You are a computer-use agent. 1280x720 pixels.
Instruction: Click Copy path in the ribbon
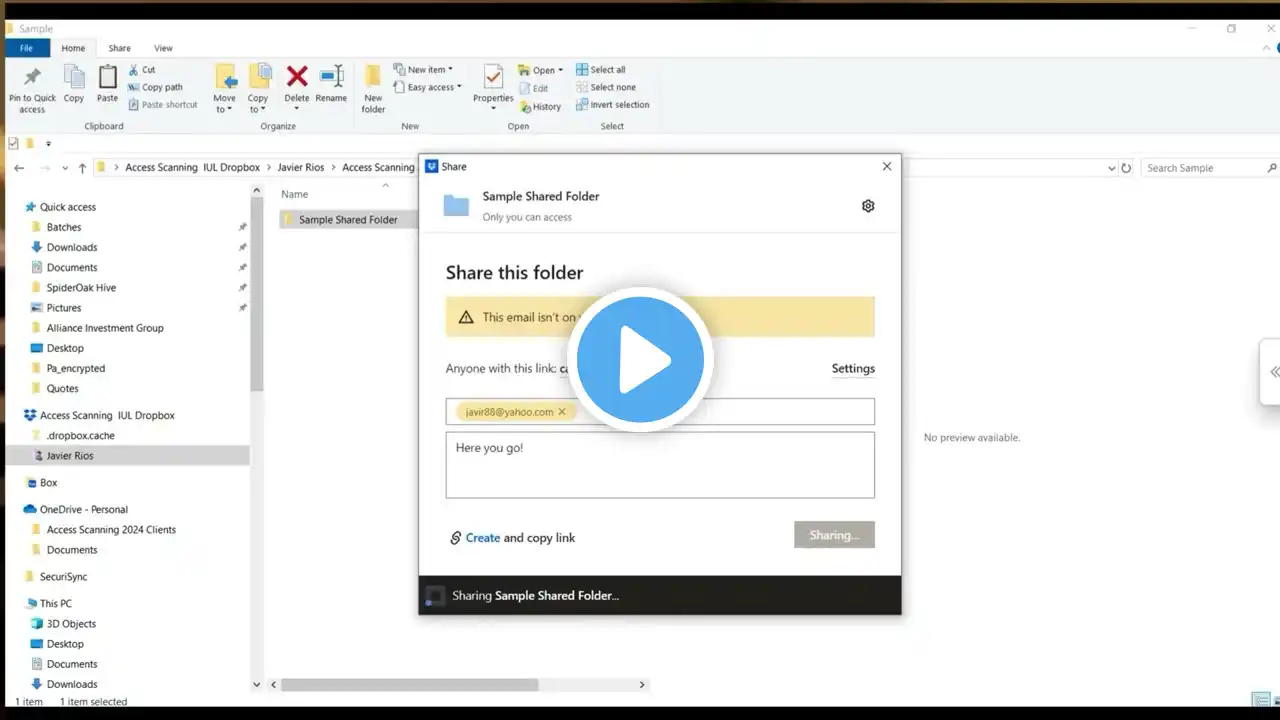155,87
